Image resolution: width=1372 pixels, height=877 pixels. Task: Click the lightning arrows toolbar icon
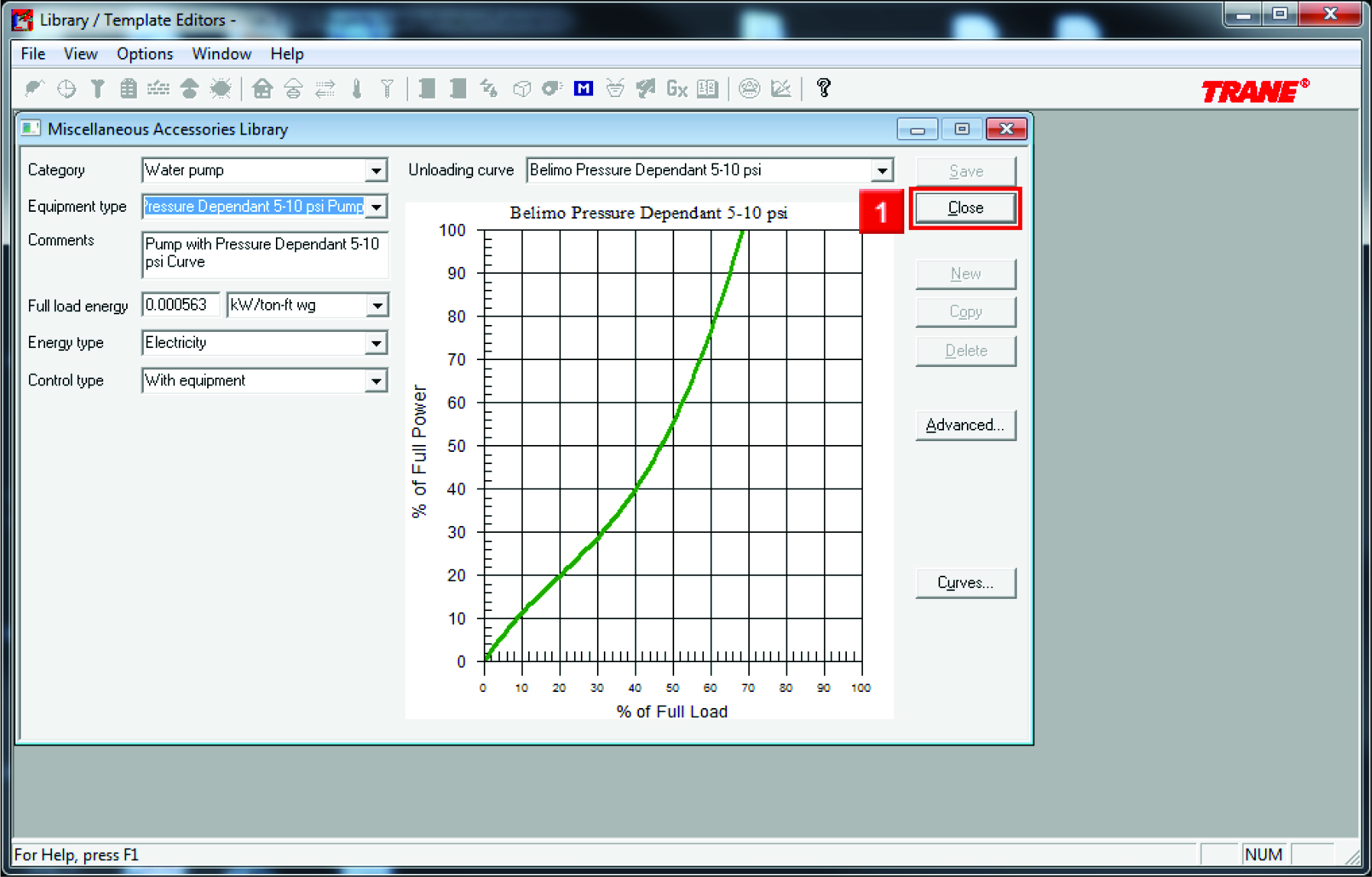pyautogui.click(x=489, y=89)
